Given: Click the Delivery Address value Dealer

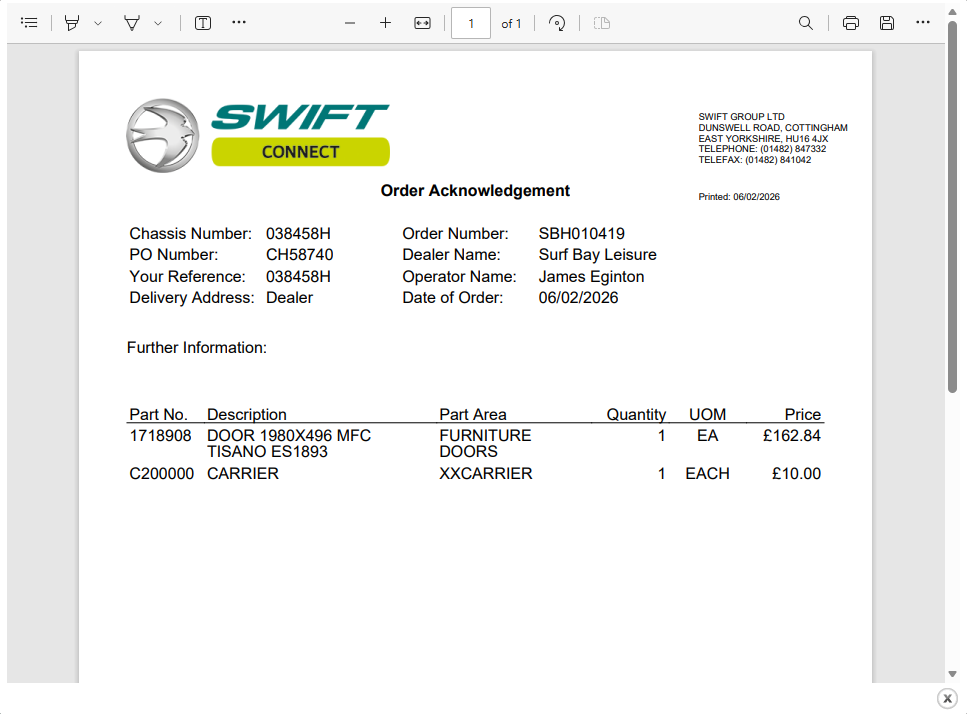Looking at the screenshot, I should [x=289, y=298].
